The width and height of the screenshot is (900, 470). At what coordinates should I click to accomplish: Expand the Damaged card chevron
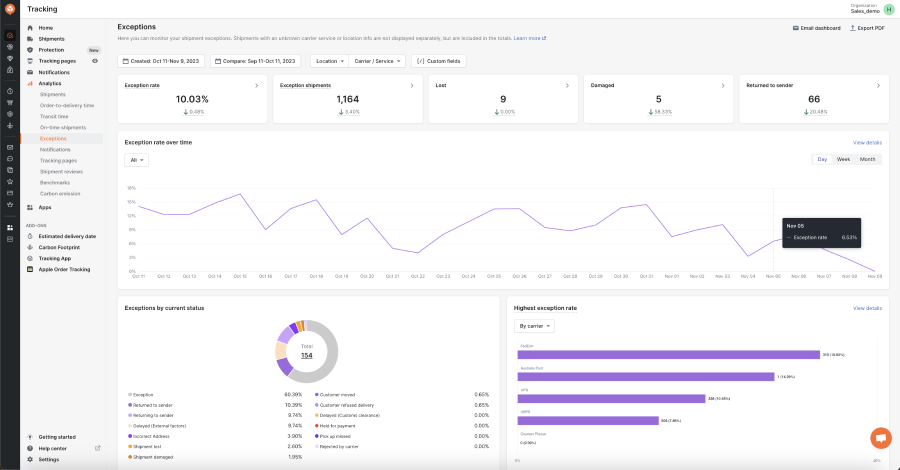[723, 86]
